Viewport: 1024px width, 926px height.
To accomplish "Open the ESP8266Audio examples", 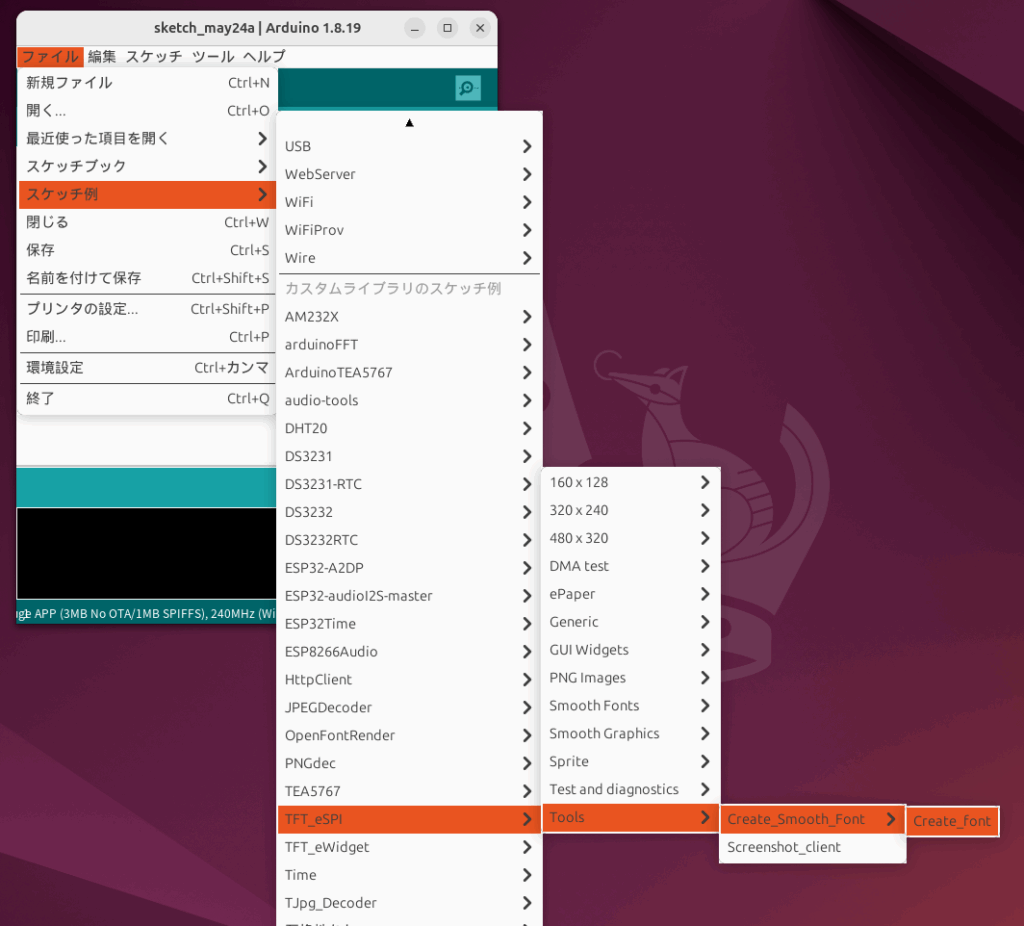I will [x=409, y=652].
